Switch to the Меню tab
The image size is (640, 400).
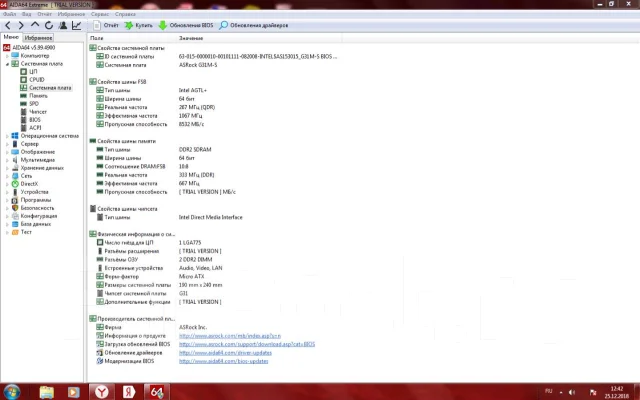pos(11,37)
